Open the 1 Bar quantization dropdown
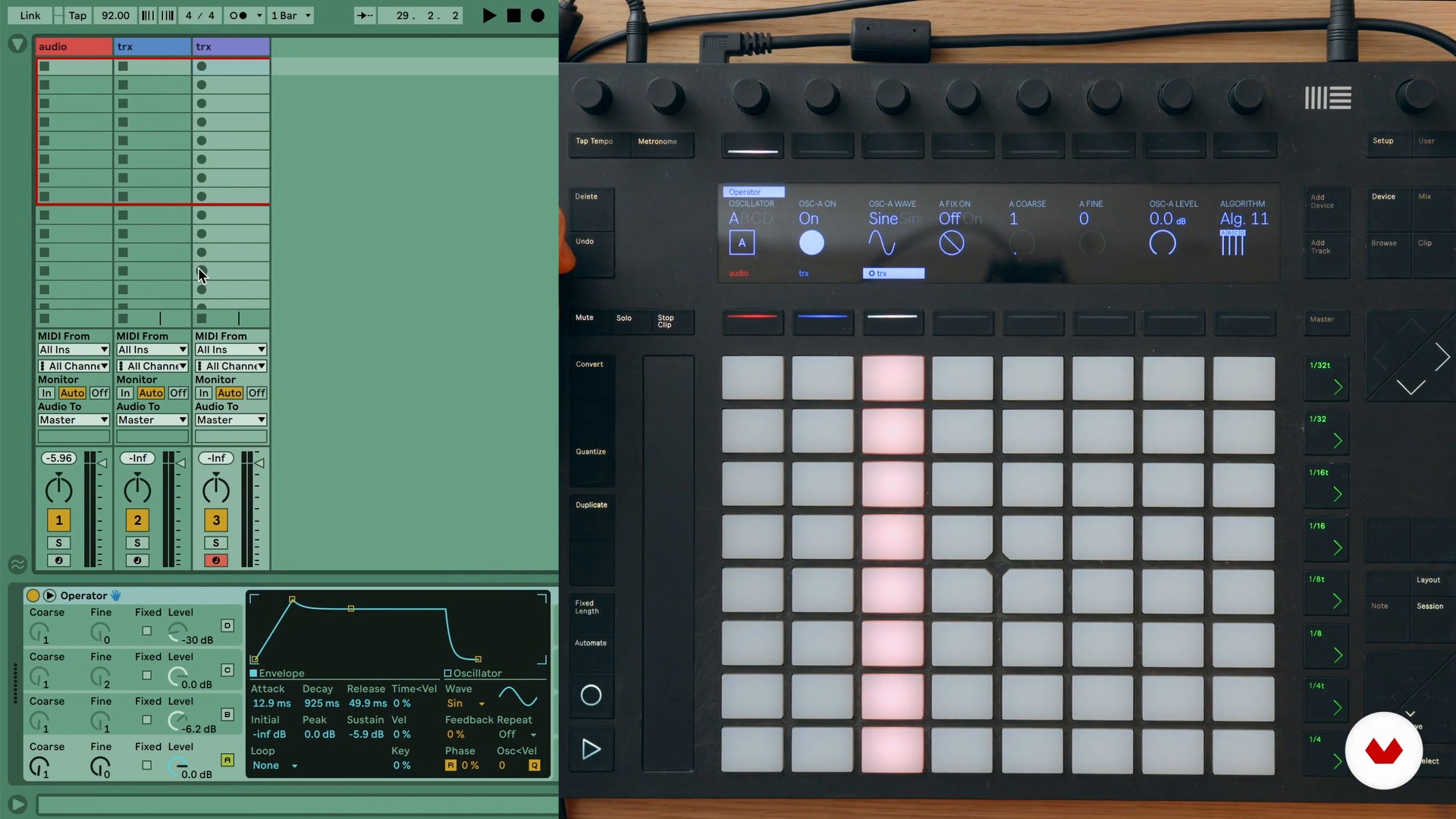The image size is (1456, 819). pyautogui.click(x=291, y=15)
